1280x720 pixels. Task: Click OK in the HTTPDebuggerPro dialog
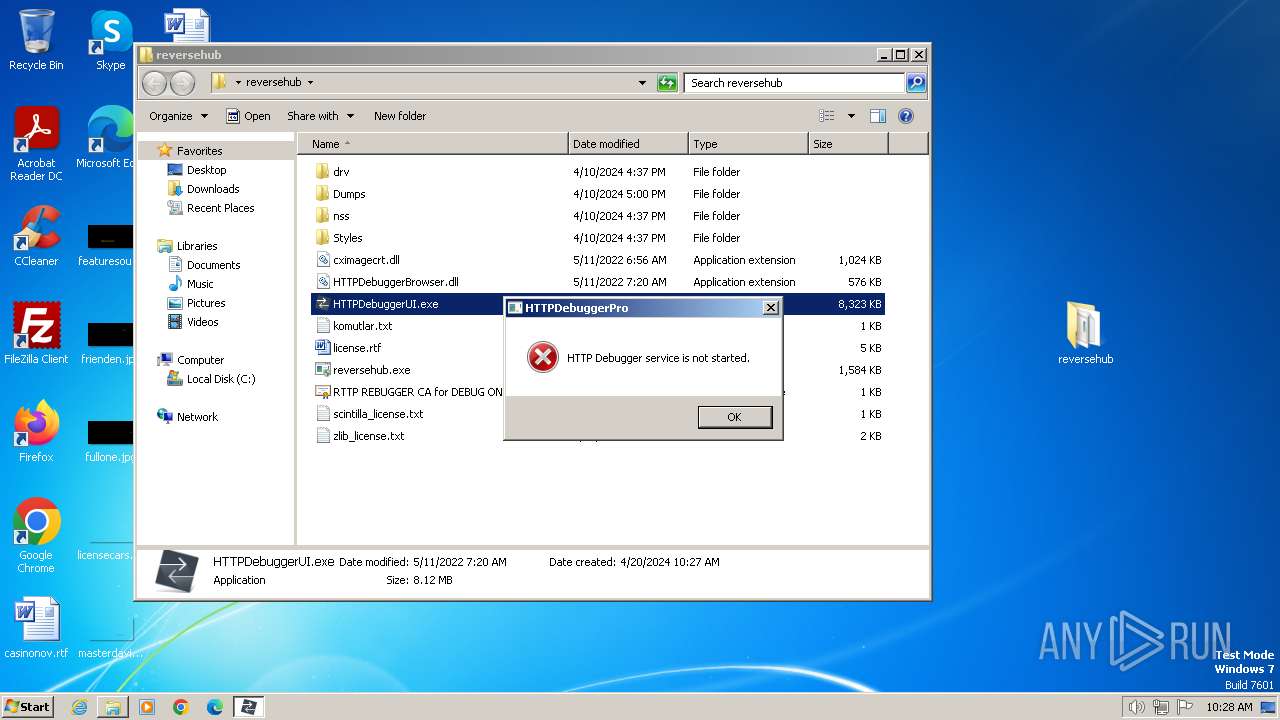click(735, 417)
